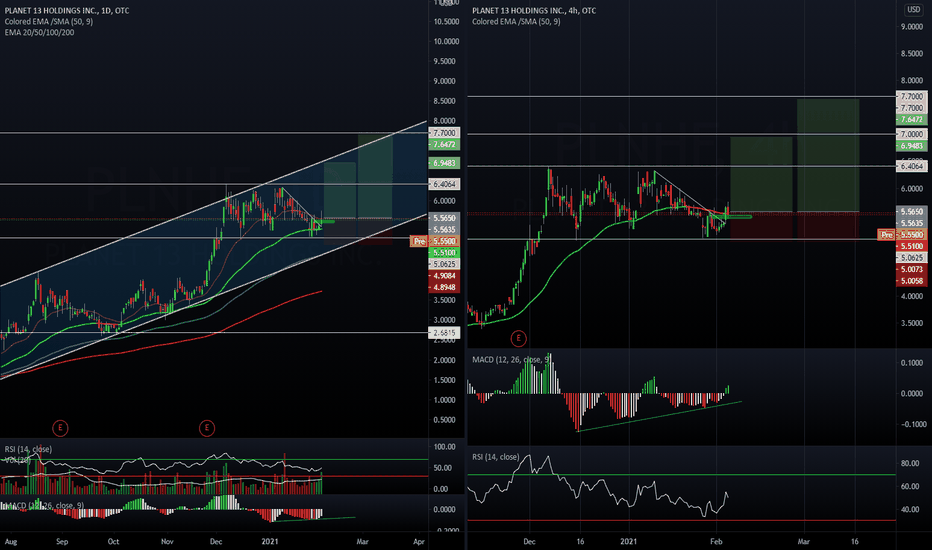Screen dimensions: 932x550
Task: Click the 6.4064 line label on daily chart
Action: point(444,184)
